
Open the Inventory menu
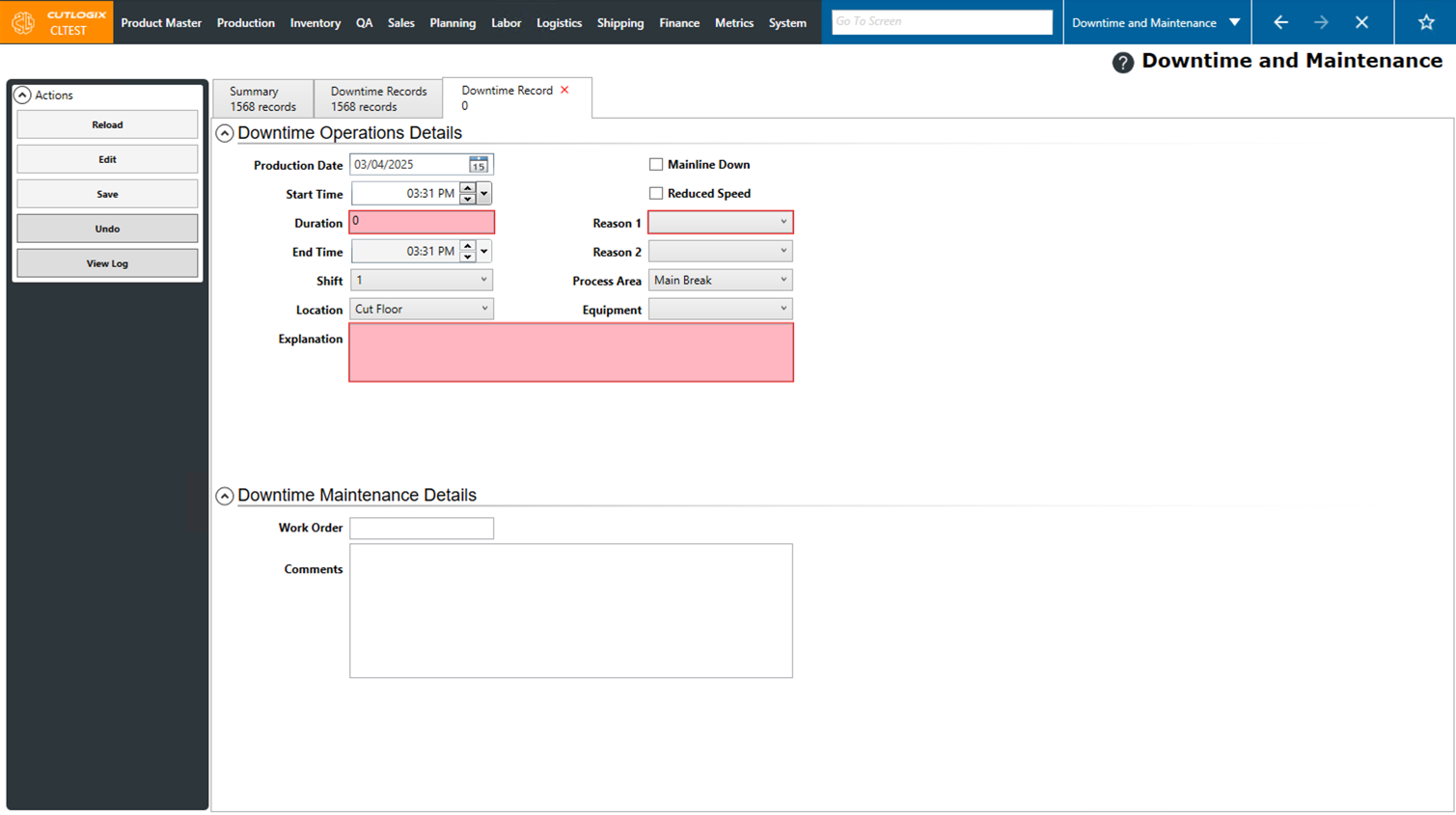(x=315, y=22)
